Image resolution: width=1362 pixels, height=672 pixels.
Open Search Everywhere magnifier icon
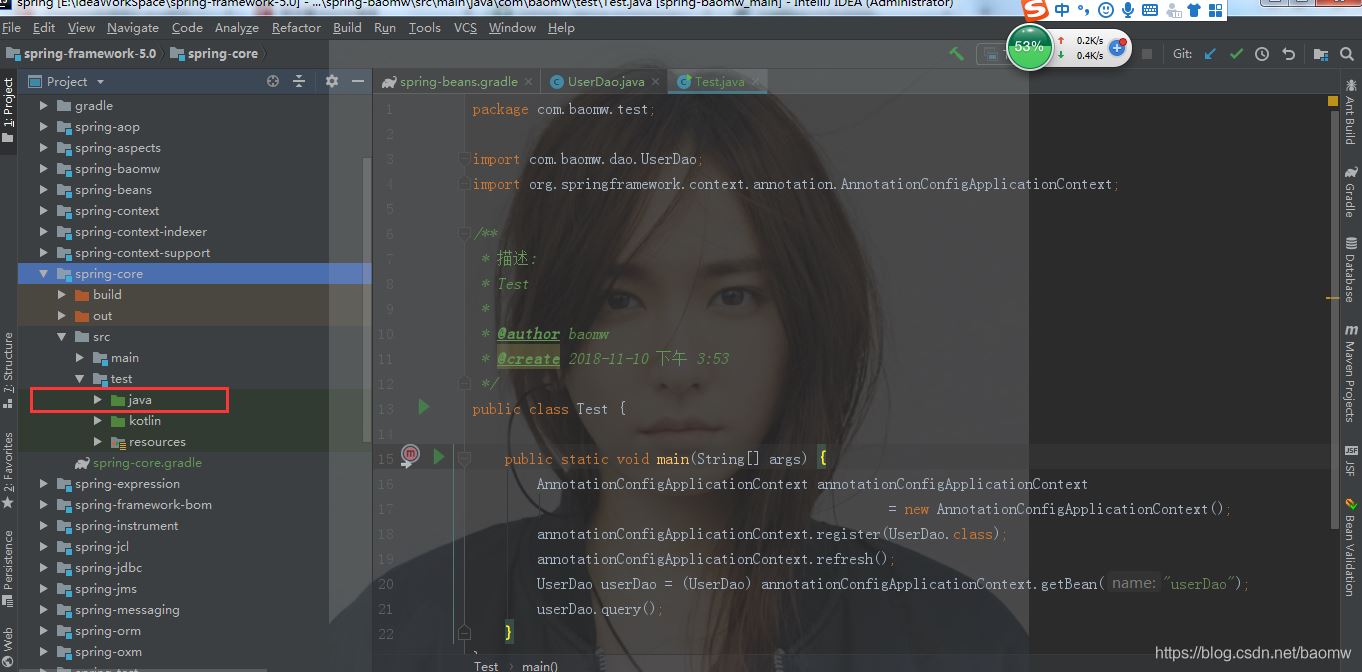tap(1346, 54)
